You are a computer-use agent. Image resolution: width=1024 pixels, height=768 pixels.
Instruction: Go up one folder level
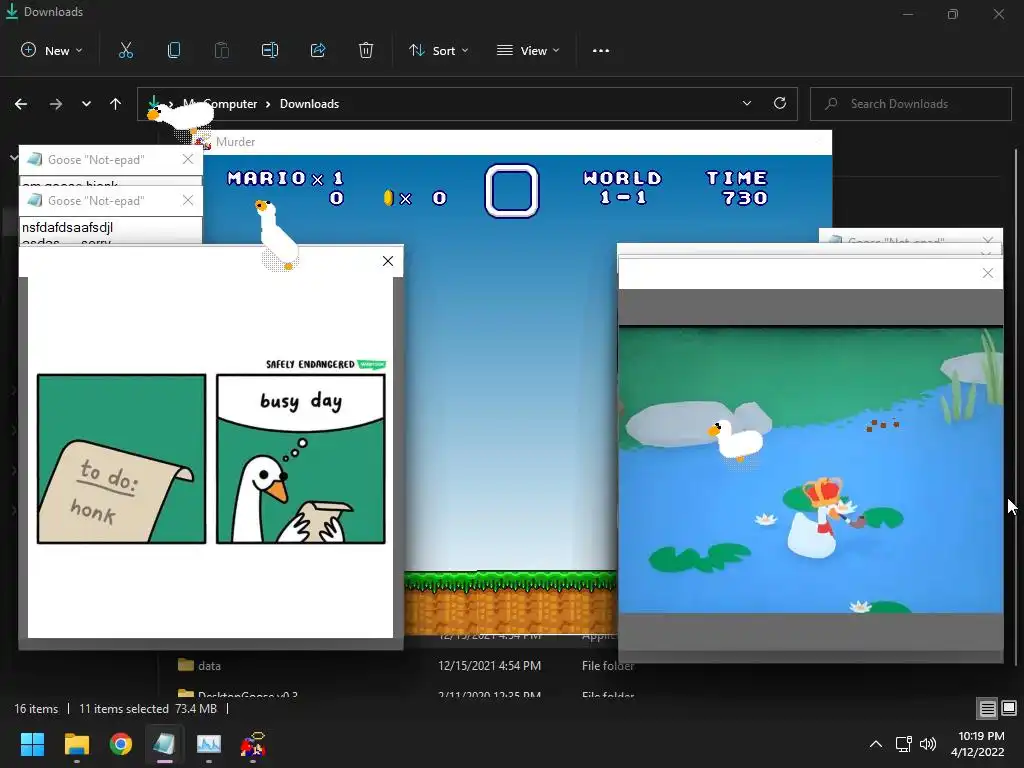click(x=116, y=104)
